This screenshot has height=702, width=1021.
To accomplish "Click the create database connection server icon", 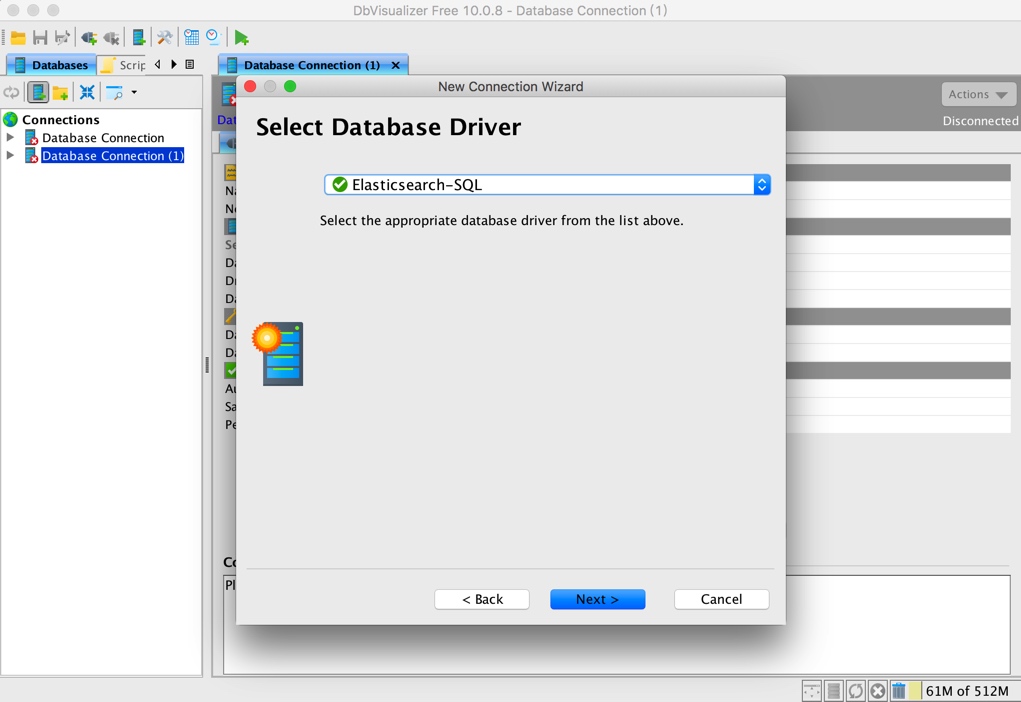I will point(139,38).
